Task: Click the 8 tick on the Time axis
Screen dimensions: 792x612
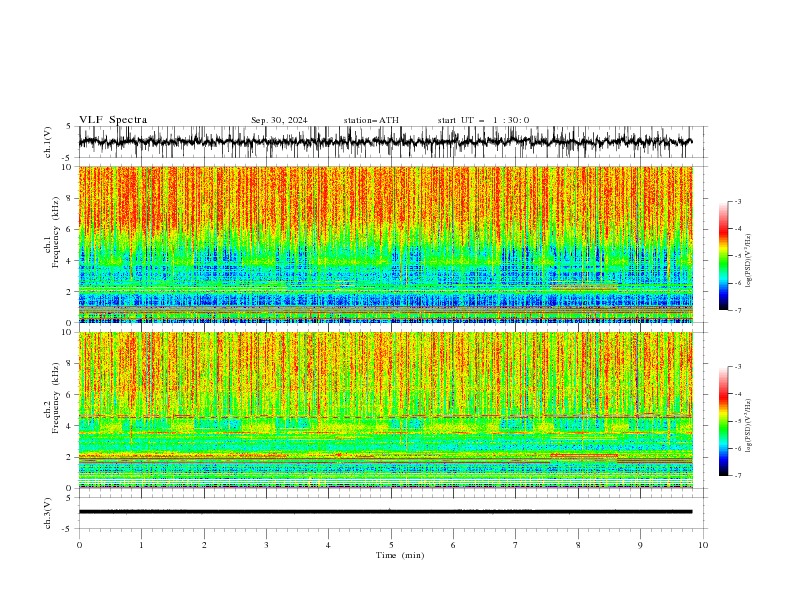Action: 578,545
